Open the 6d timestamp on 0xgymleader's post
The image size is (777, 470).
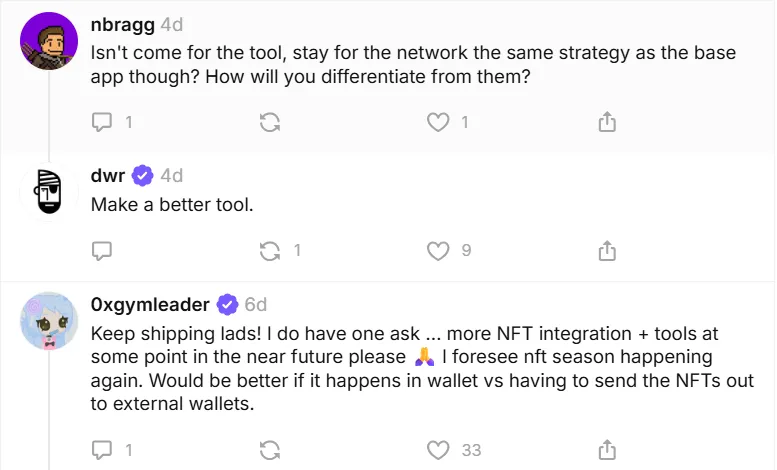point(256,304)
